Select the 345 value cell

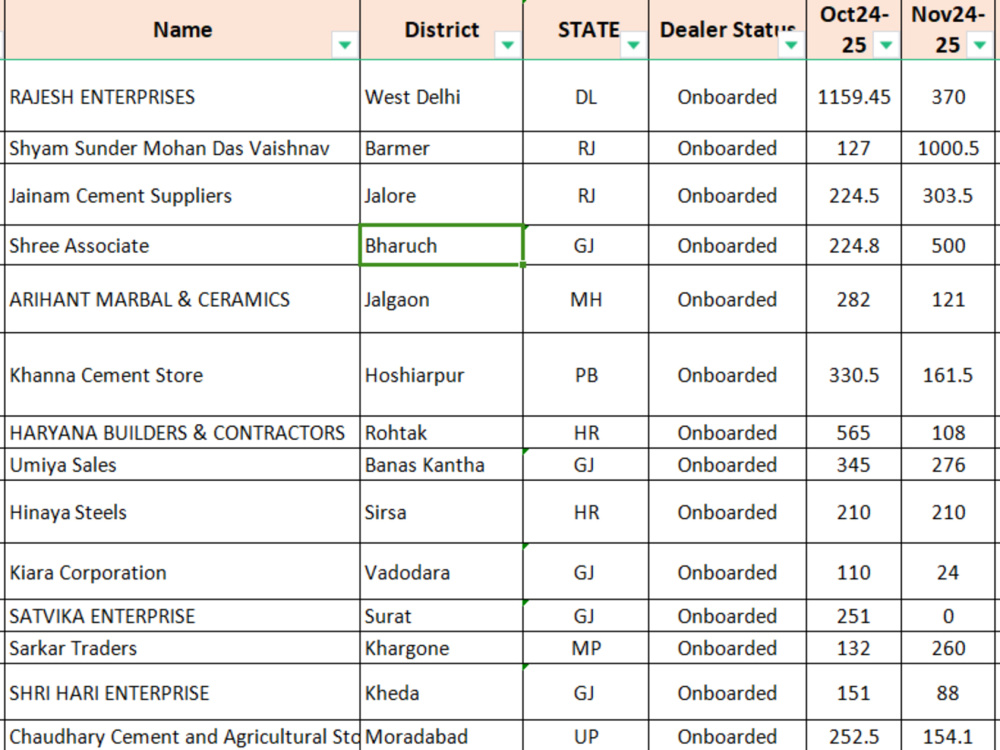pos(854,464)
